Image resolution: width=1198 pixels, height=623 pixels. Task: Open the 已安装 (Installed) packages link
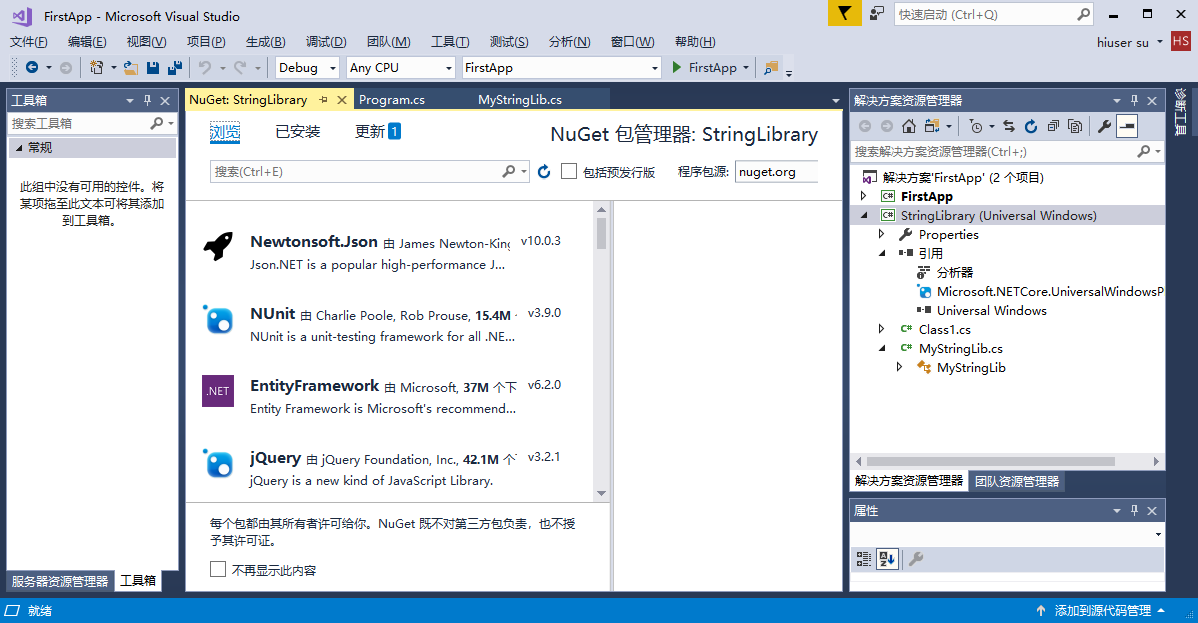pos(298,132)
